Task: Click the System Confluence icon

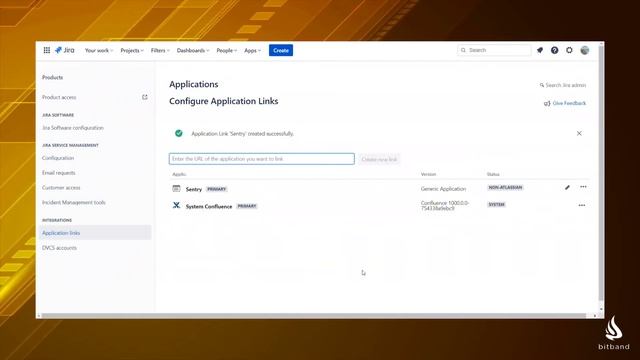Action: [176, 205]
